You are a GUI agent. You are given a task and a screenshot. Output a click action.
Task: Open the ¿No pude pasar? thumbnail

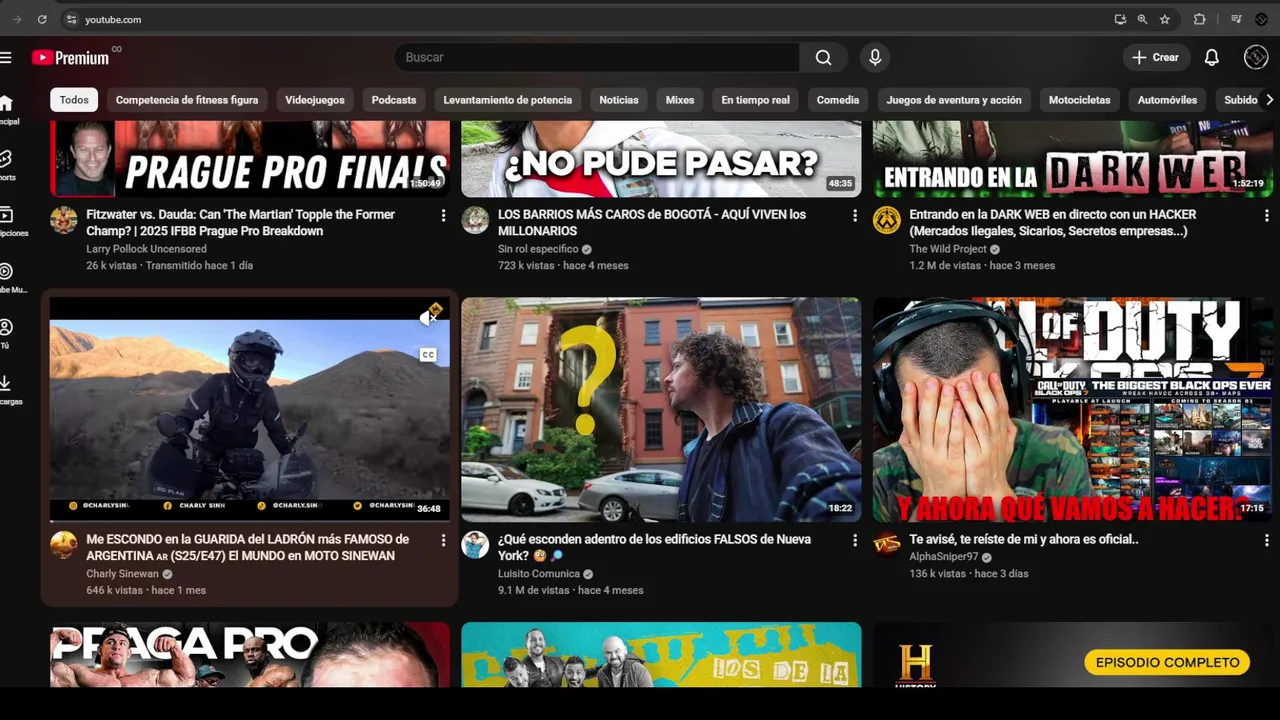(661, 159)
